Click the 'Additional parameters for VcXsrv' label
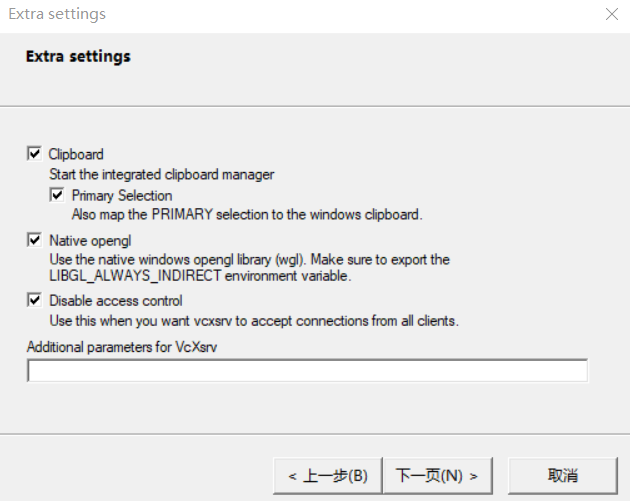Screen dimensions: 630x501 (x=122, y=347)
